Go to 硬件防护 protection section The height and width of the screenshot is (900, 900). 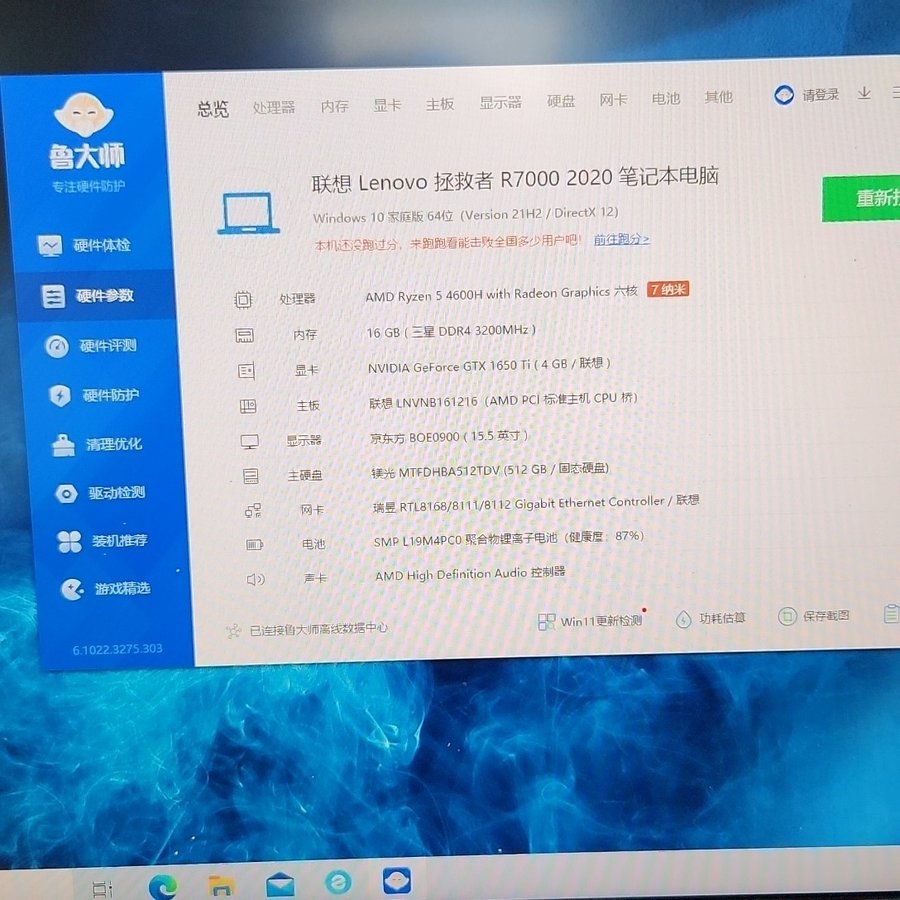tap(94, 395)
